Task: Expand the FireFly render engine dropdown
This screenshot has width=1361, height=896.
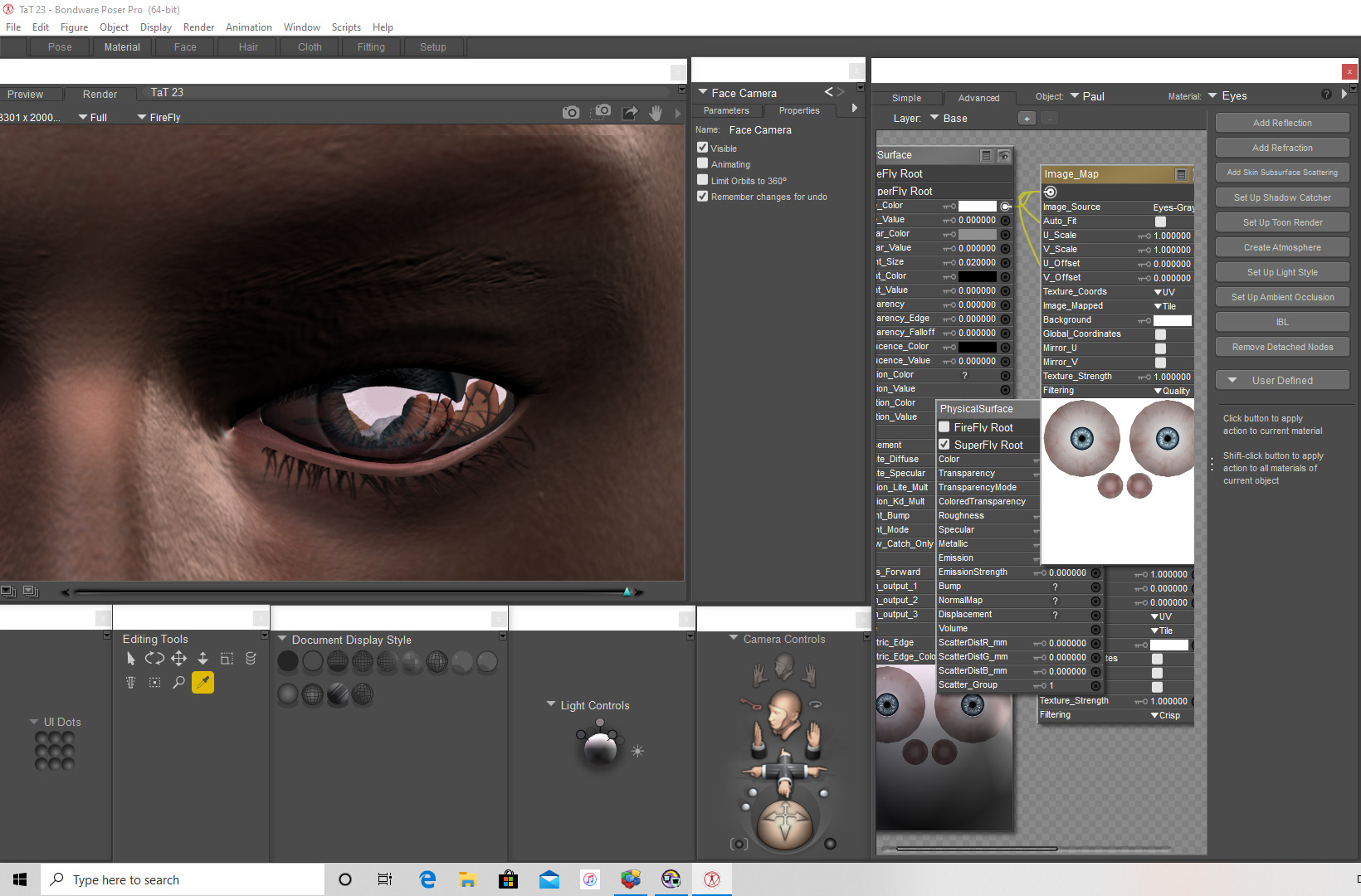Action: click(x=159, y=118)
